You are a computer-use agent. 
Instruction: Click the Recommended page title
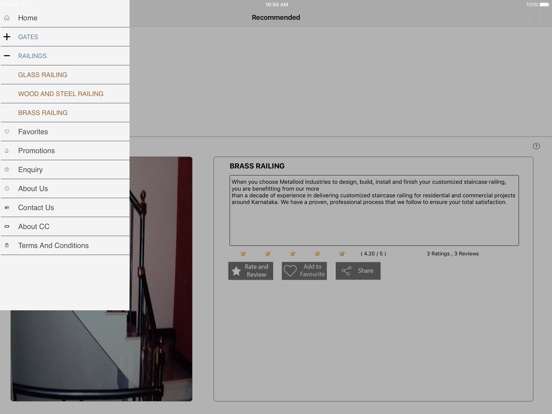[x=276, y=17]
